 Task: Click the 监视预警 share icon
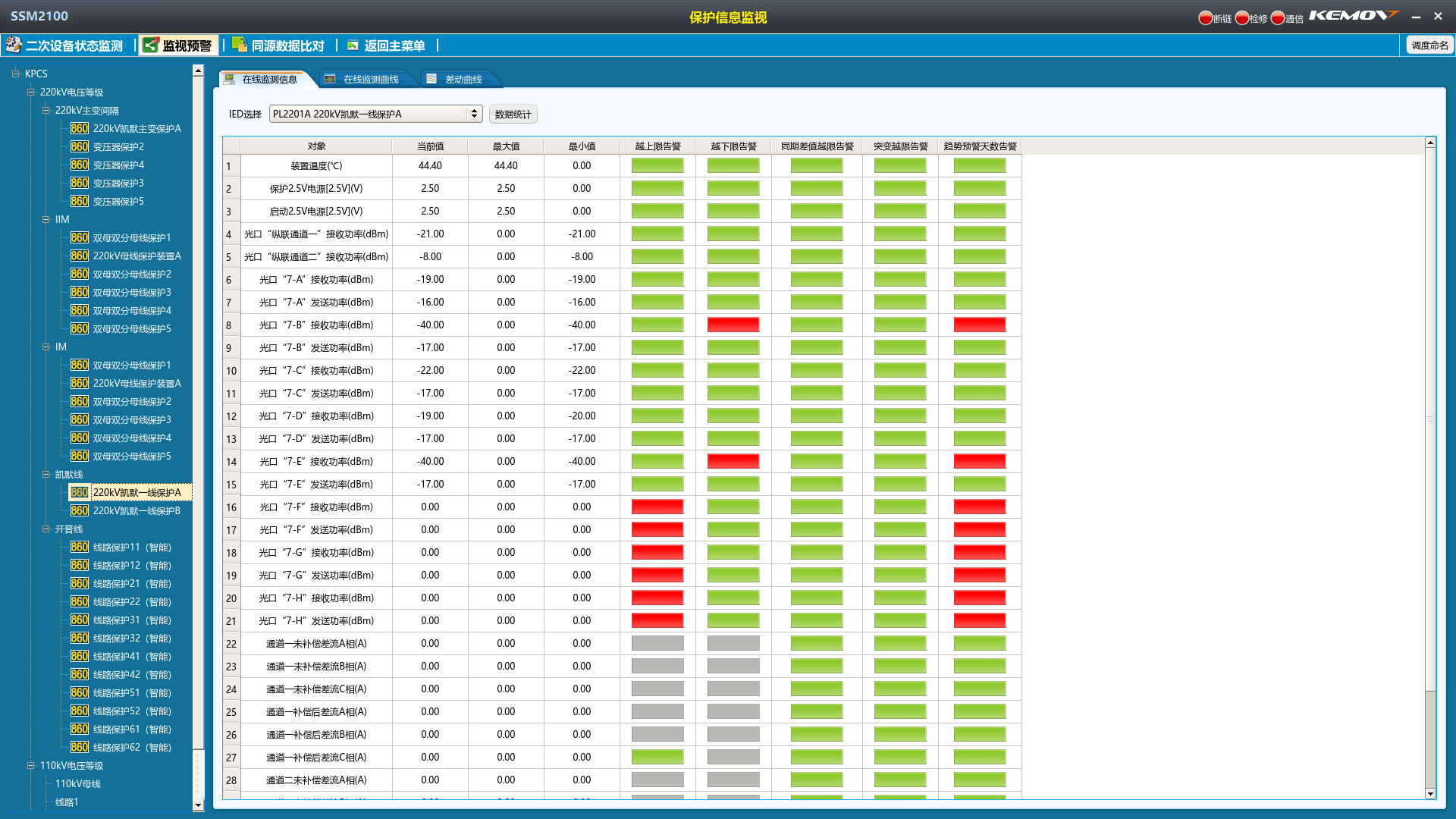[x=151, y=45]
